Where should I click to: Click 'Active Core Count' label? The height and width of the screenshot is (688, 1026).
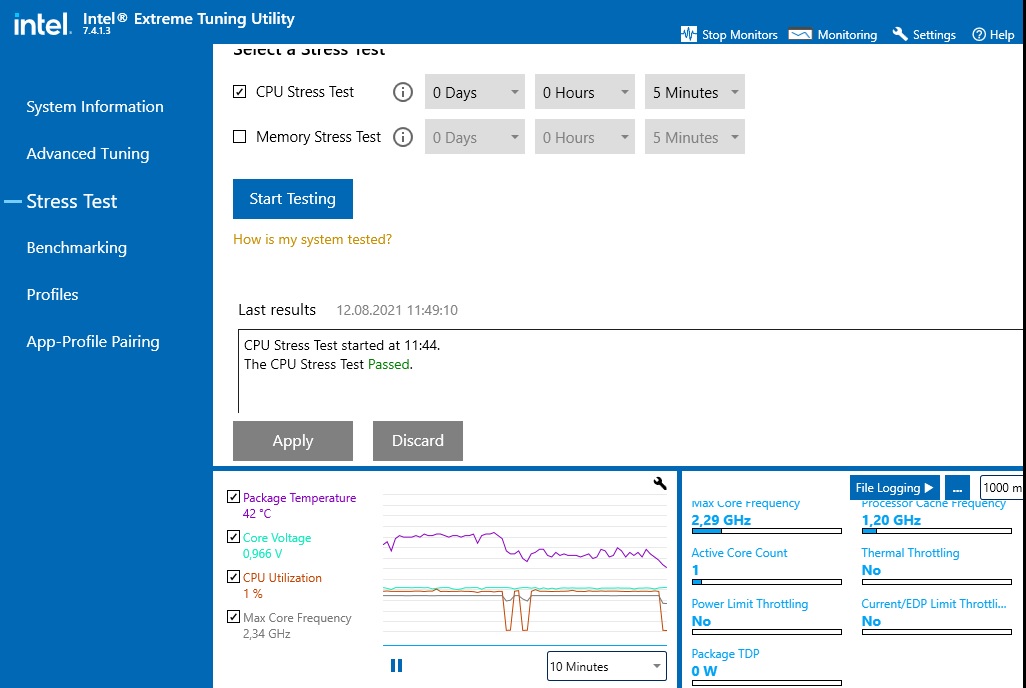click(739, 553)
